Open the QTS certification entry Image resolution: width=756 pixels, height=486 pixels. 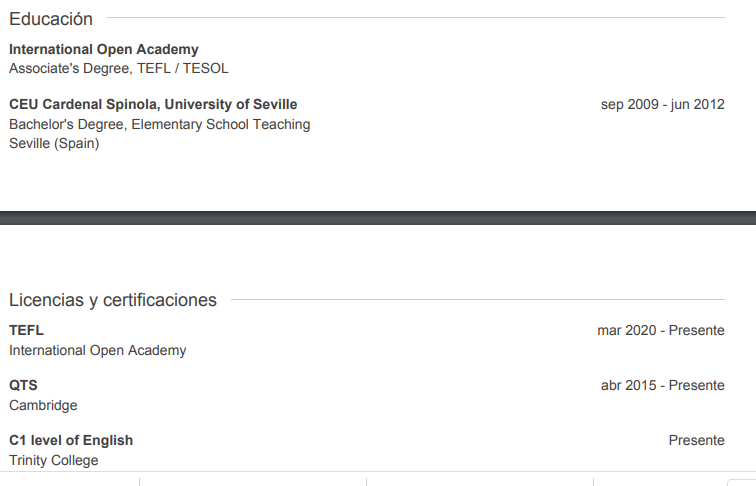point(23,385)
